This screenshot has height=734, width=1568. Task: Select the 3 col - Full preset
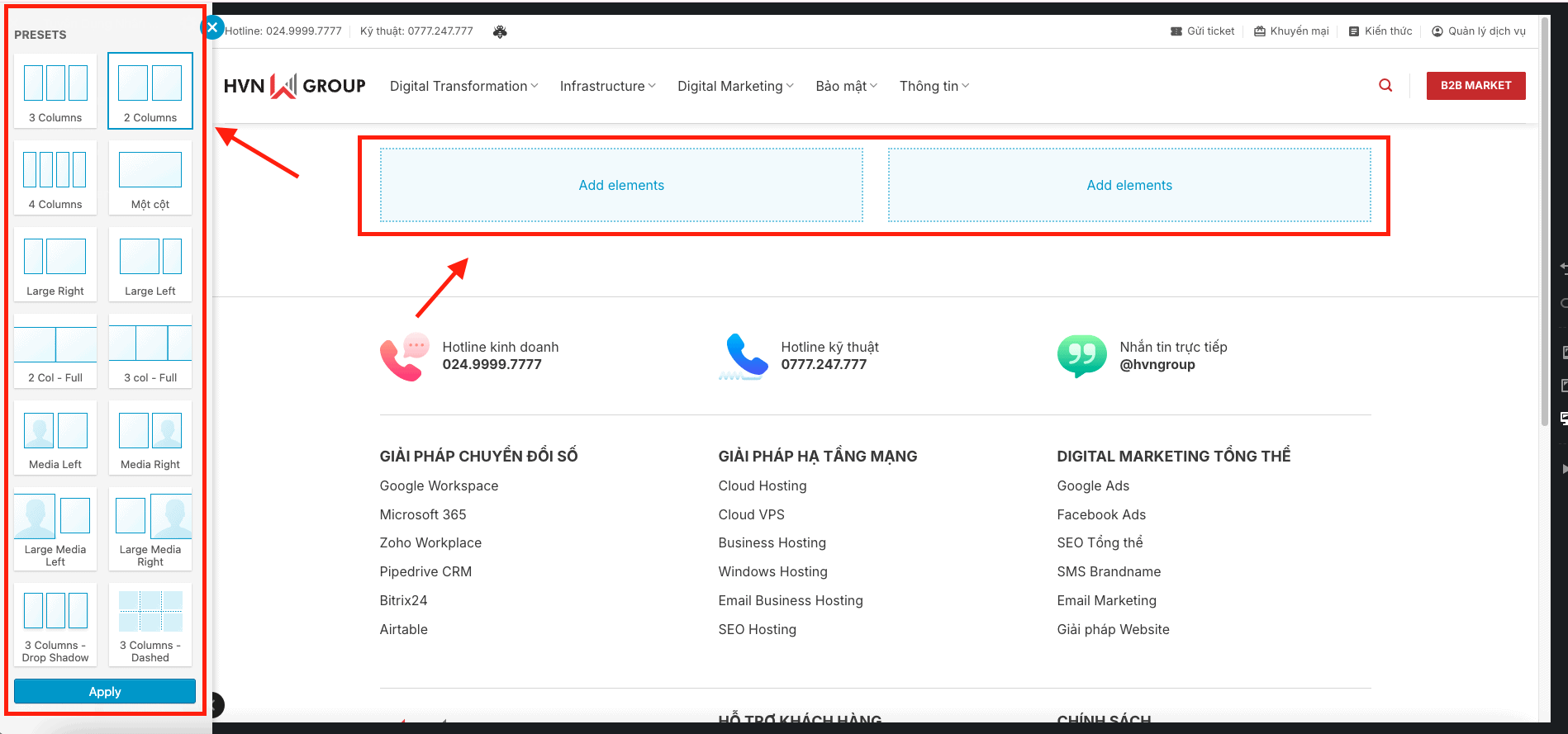click(150, 351)
